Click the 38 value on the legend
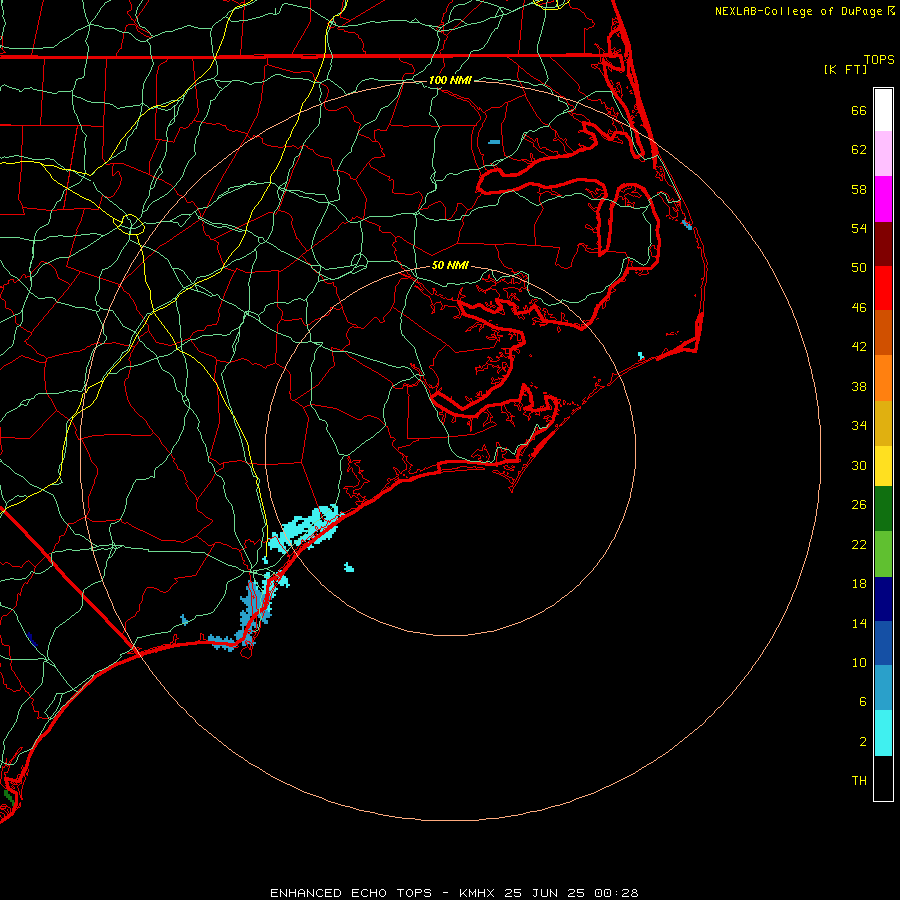900x900 pixels. (859, 386)
